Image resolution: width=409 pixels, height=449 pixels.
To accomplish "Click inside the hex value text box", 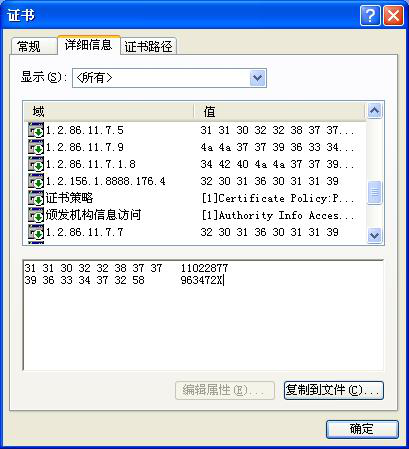I will [203, 315].
